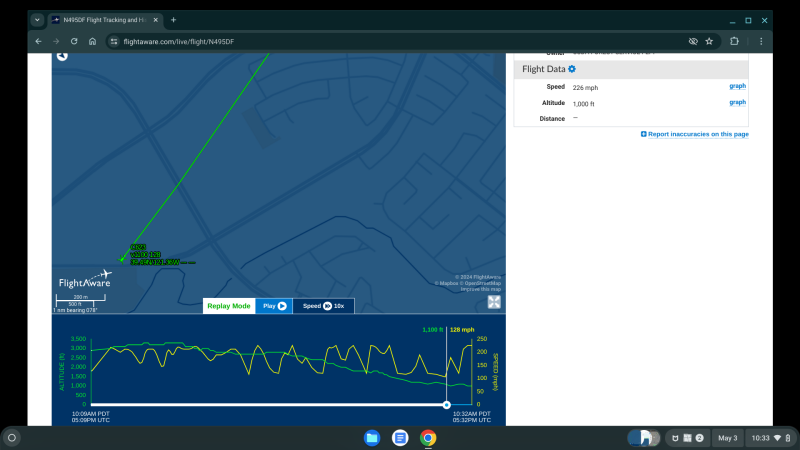
Task: Open the Files app in the shelf
Action: pos(372,438)
